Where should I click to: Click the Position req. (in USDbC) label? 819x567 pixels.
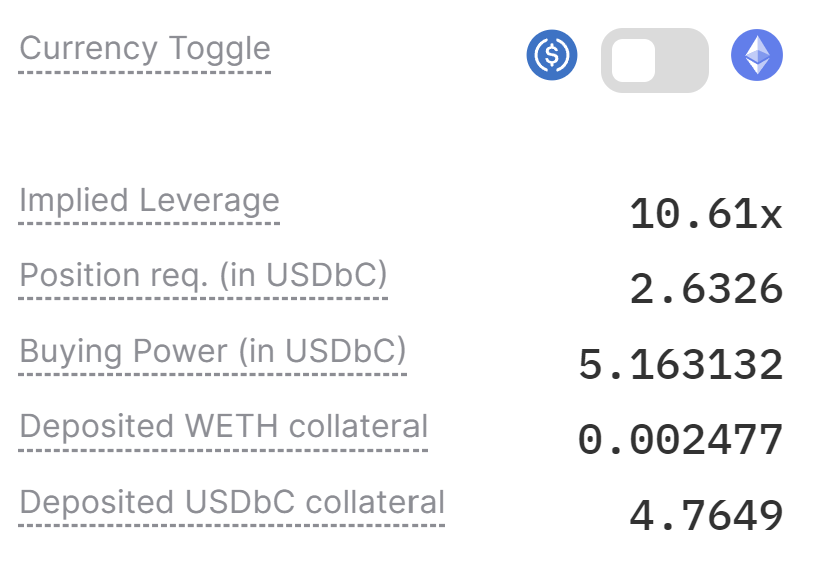click(203, 275)
